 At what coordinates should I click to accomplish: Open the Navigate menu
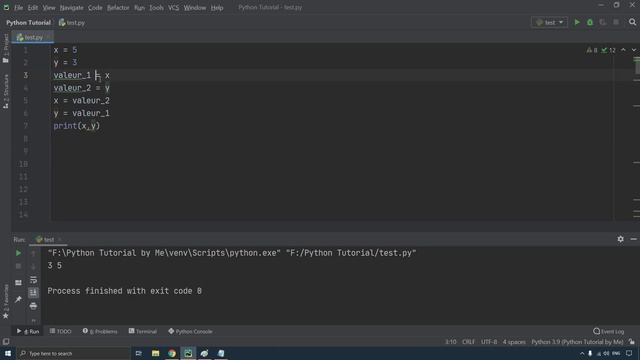(71, 7)
